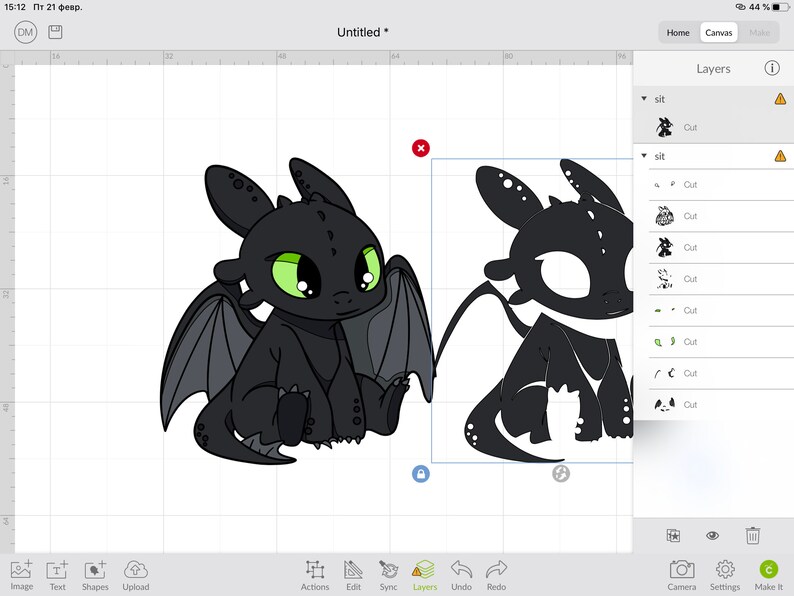Open the DM profile avatar
The image size is (794, 596).
click(25, 33)
